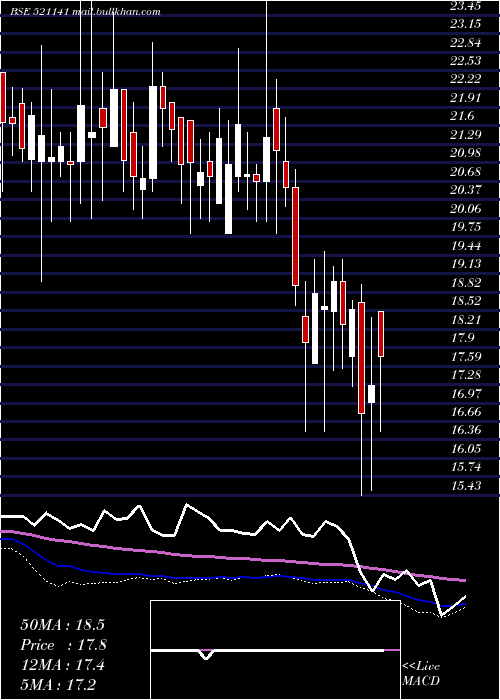Click the 20.68 price axis label
Viewport: 500px width, 700px height.
[x=466, y=171]
